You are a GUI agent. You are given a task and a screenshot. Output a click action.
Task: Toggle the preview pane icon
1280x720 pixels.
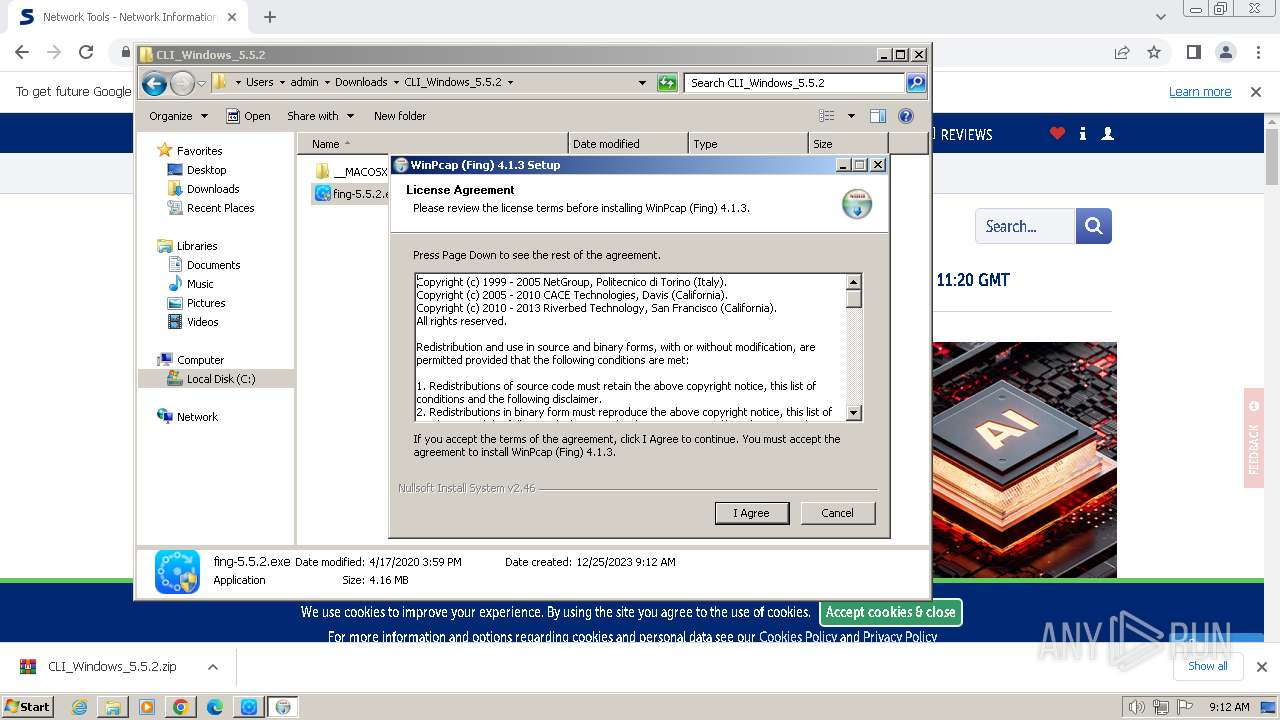[878, 116]
